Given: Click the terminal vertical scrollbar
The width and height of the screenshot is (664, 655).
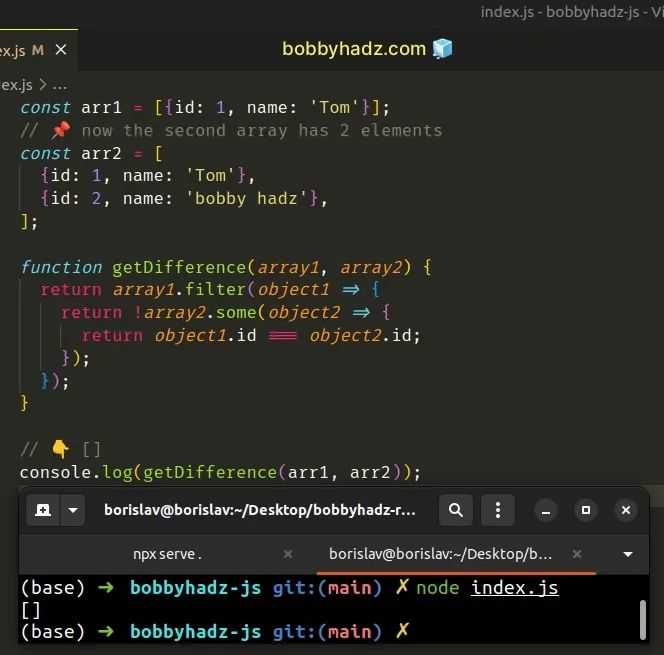Looking at the screenshot, I should click(643, 619).
